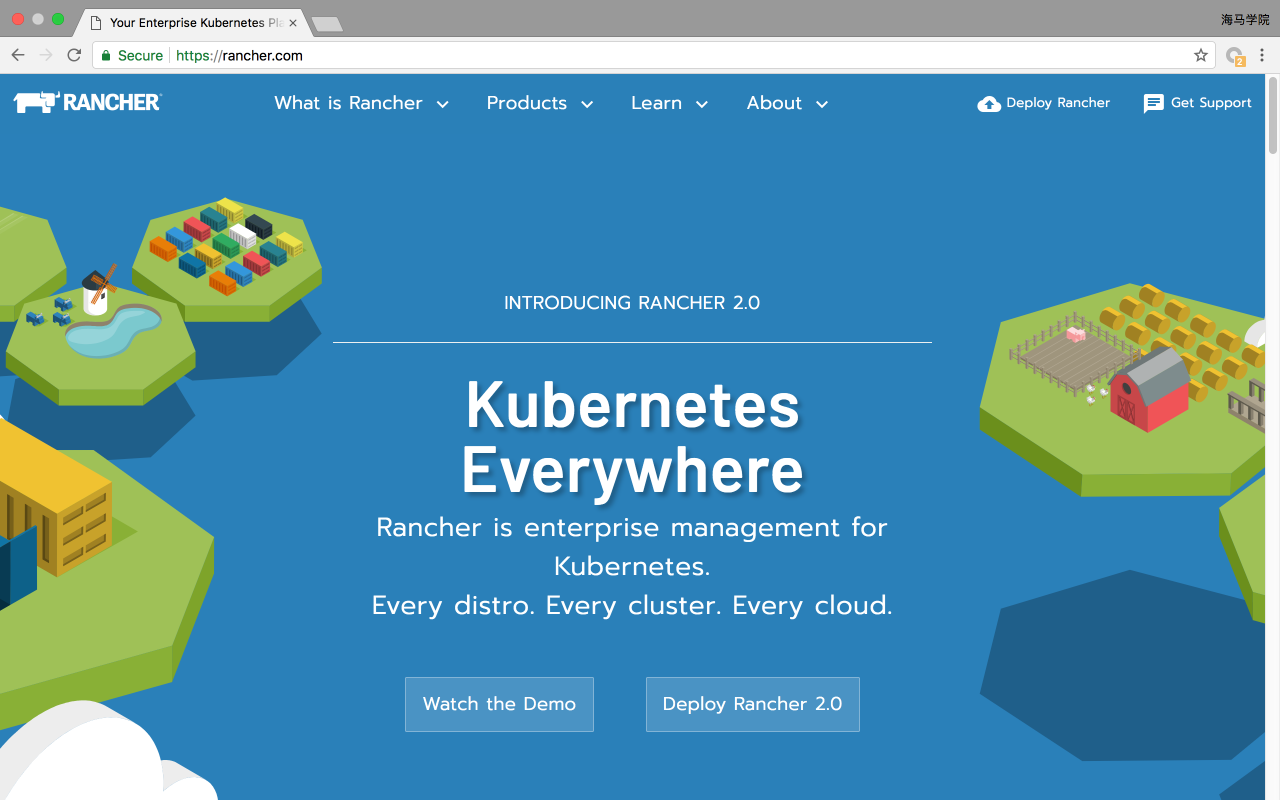The image size is (1280, 800).
Task: Close the Enterprise Kubernetes browser tab
Action: pos(293,22)
